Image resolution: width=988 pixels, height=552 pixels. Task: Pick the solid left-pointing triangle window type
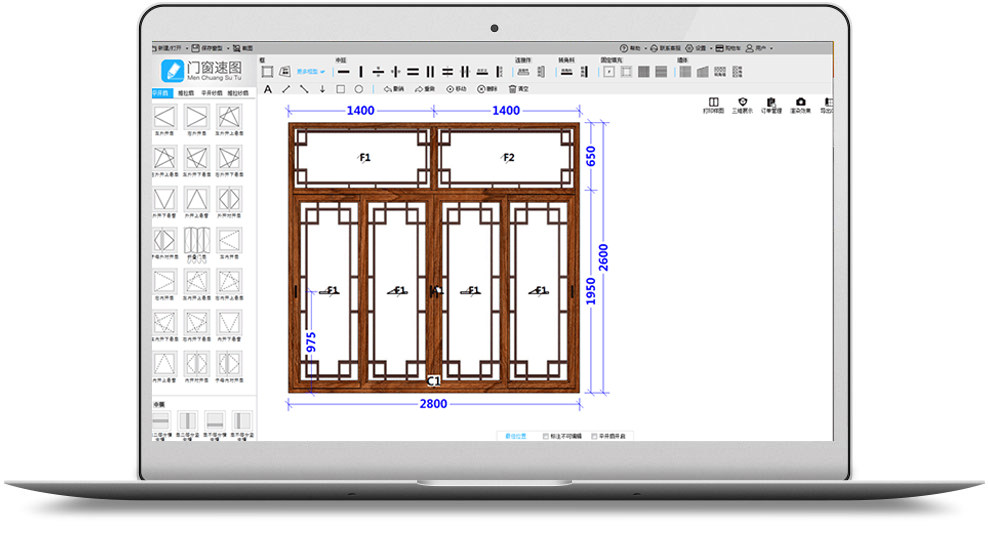pos(164,117)
